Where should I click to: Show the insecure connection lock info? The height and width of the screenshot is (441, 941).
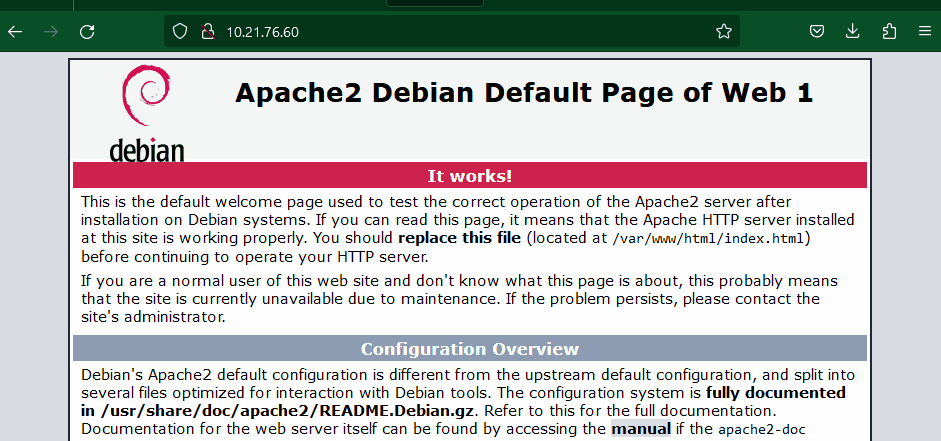coord(207,31)
